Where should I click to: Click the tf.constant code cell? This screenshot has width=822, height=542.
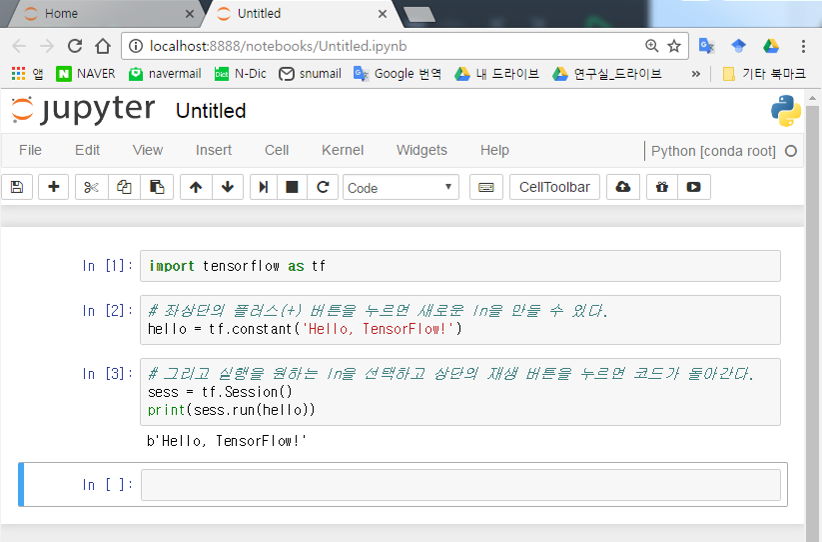460,320
